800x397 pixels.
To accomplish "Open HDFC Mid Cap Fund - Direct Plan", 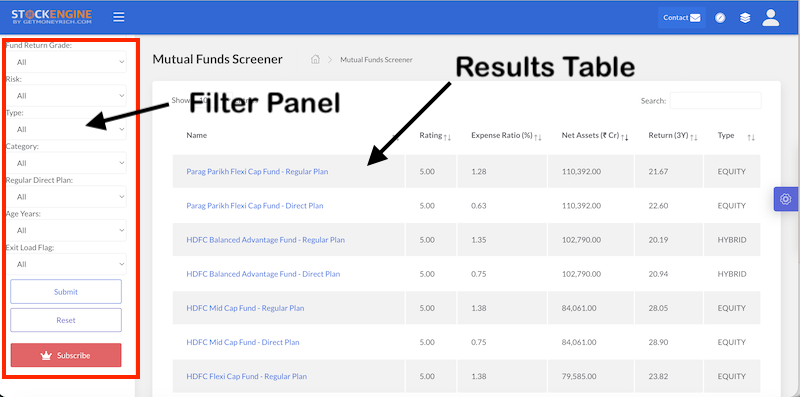I will click(243, 342).
